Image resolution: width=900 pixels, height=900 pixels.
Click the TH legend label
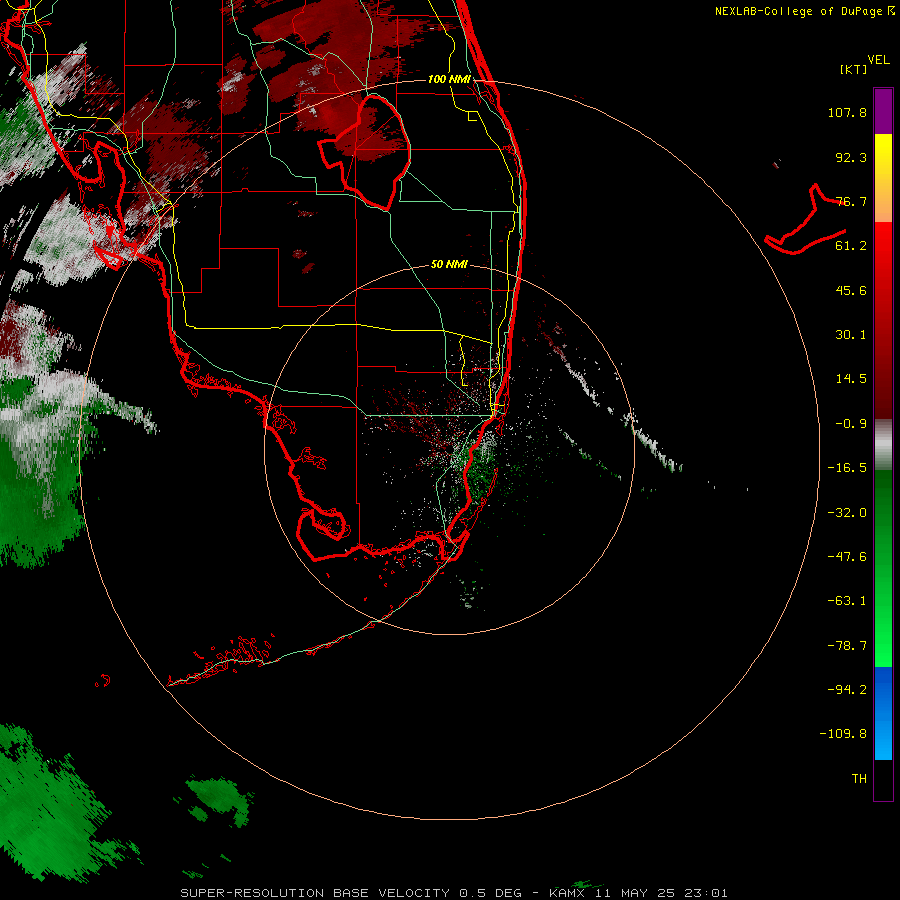click(859, 779)
